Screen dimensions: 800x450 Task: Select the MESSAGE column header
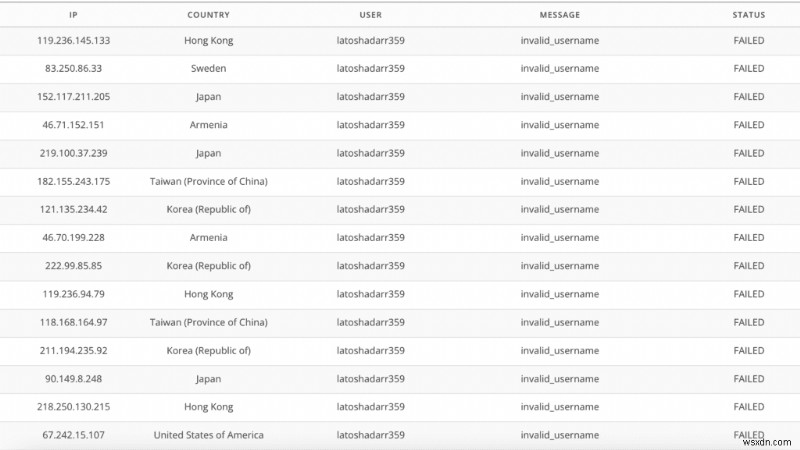point(559,15)
